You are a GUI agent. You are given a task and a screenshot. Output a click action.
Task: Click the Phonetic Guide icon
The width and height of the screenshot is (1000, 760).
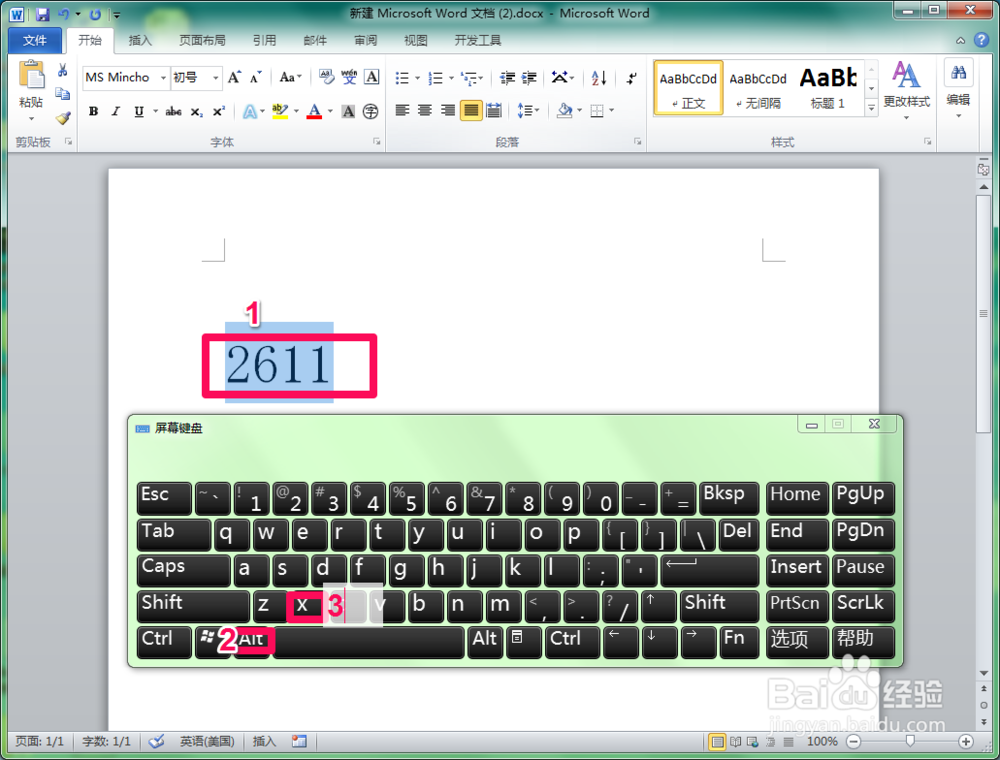point(349,77)
